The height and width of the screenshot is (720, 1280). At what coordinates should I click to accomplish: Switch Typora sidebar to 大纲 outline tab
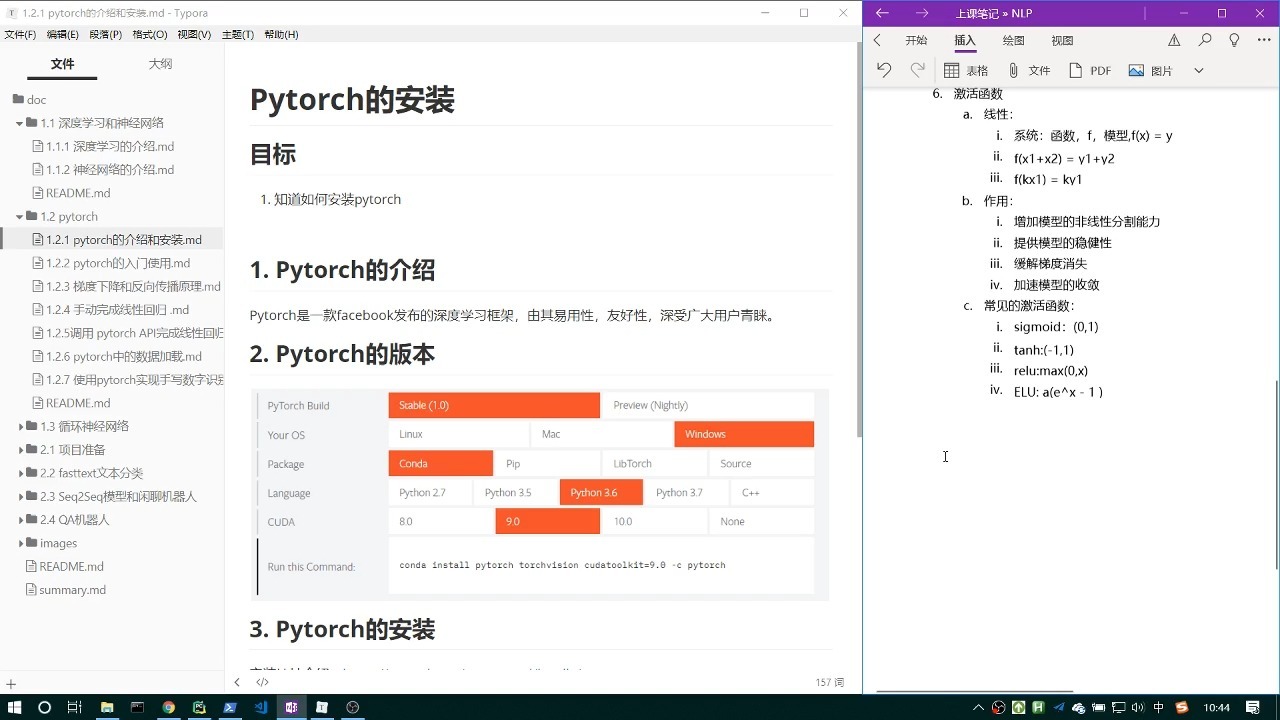coord(160,64)
